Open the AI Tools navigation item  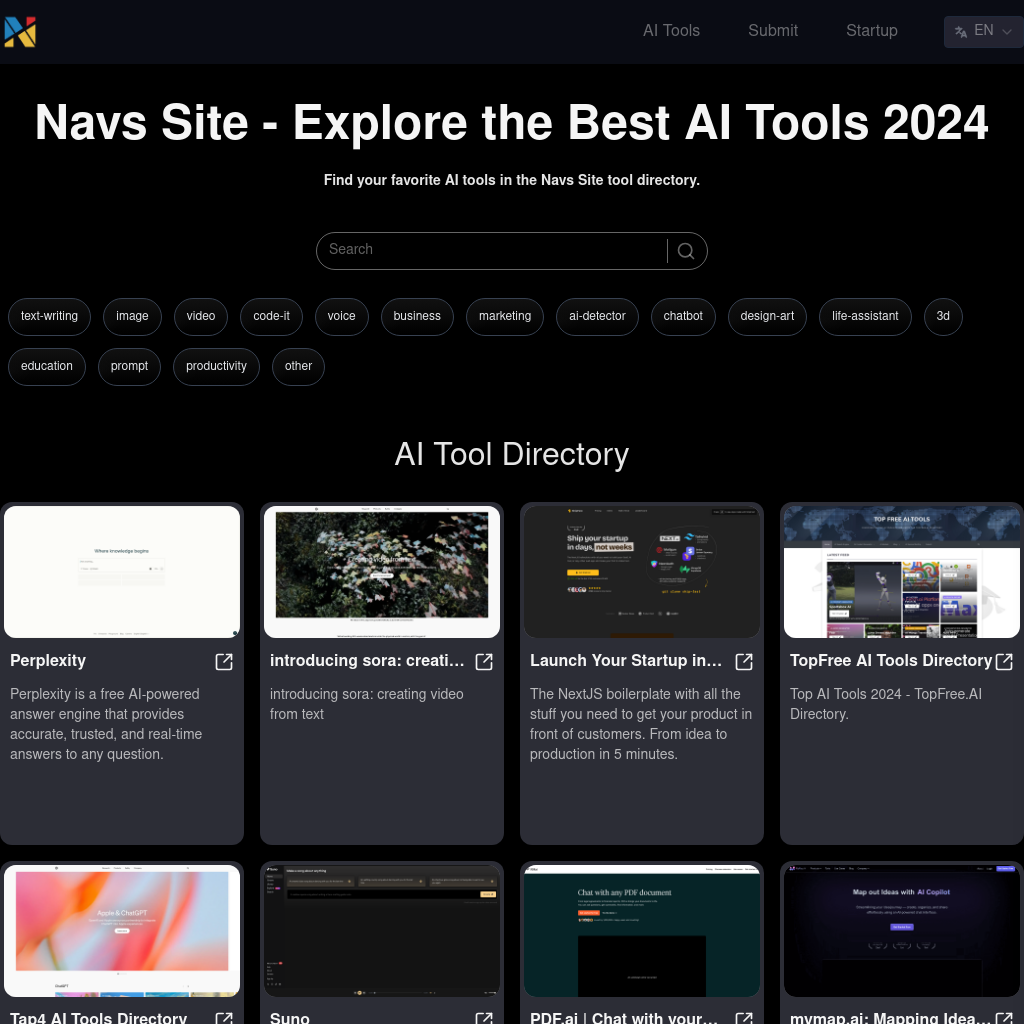tap(671, 31)
